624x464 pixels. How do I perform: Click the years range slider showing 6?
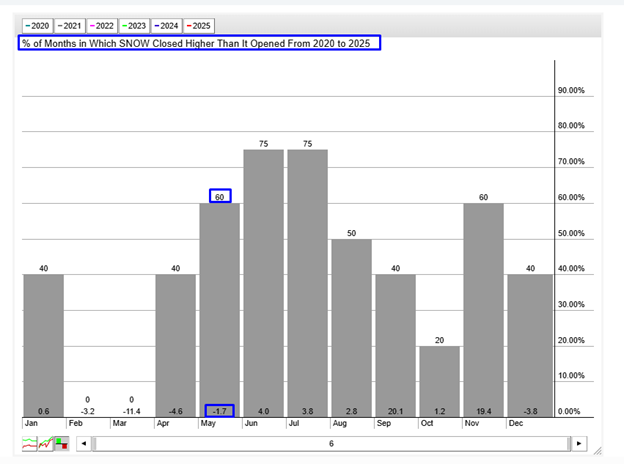coord(331,443)
